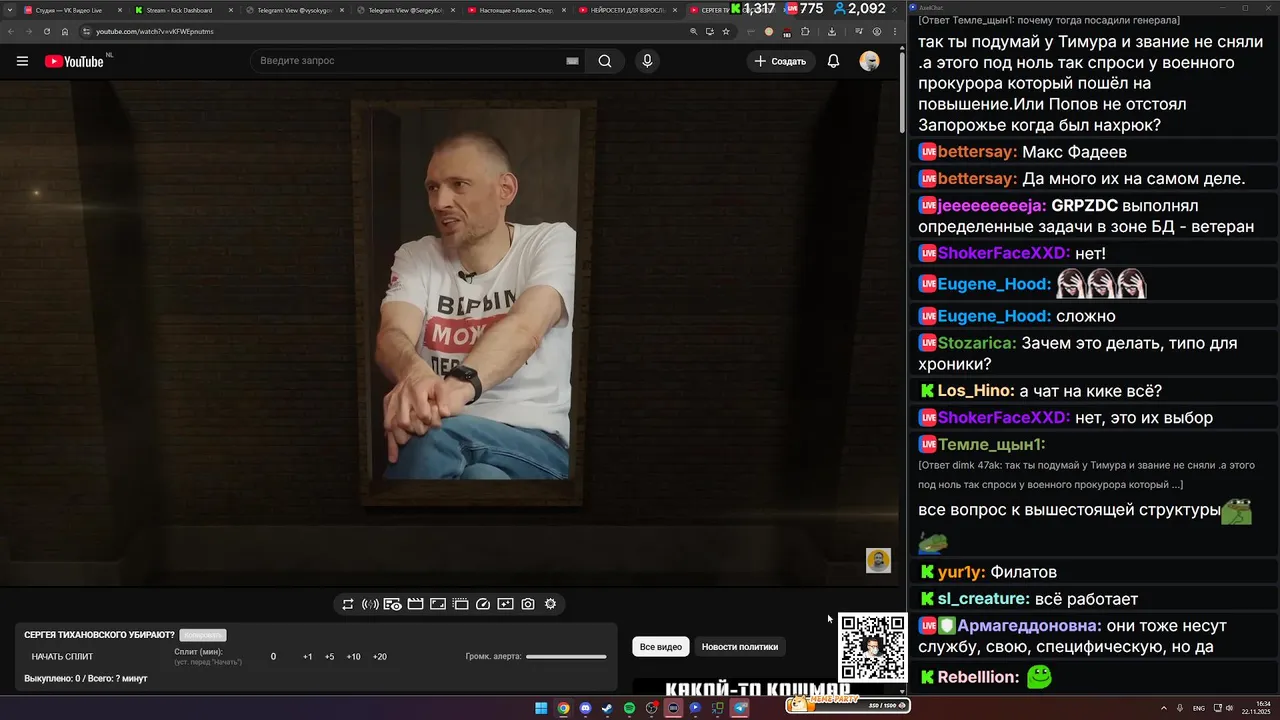Click the YouTube search magnifier button
The width and height of the screenshot is (1280, 720).
pos(605,61)
